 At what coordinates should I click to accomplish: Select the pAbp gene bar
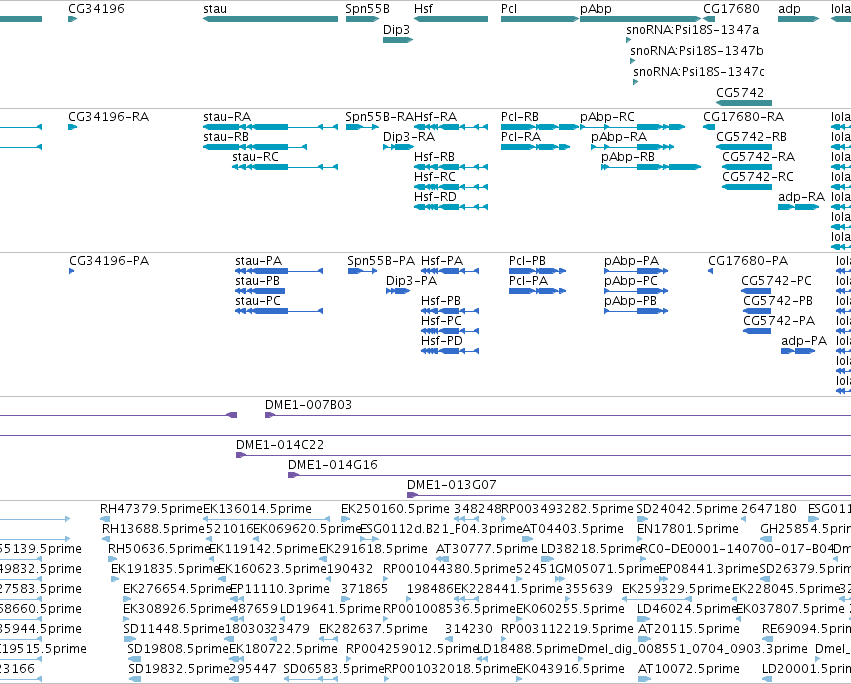pos(640,19)
